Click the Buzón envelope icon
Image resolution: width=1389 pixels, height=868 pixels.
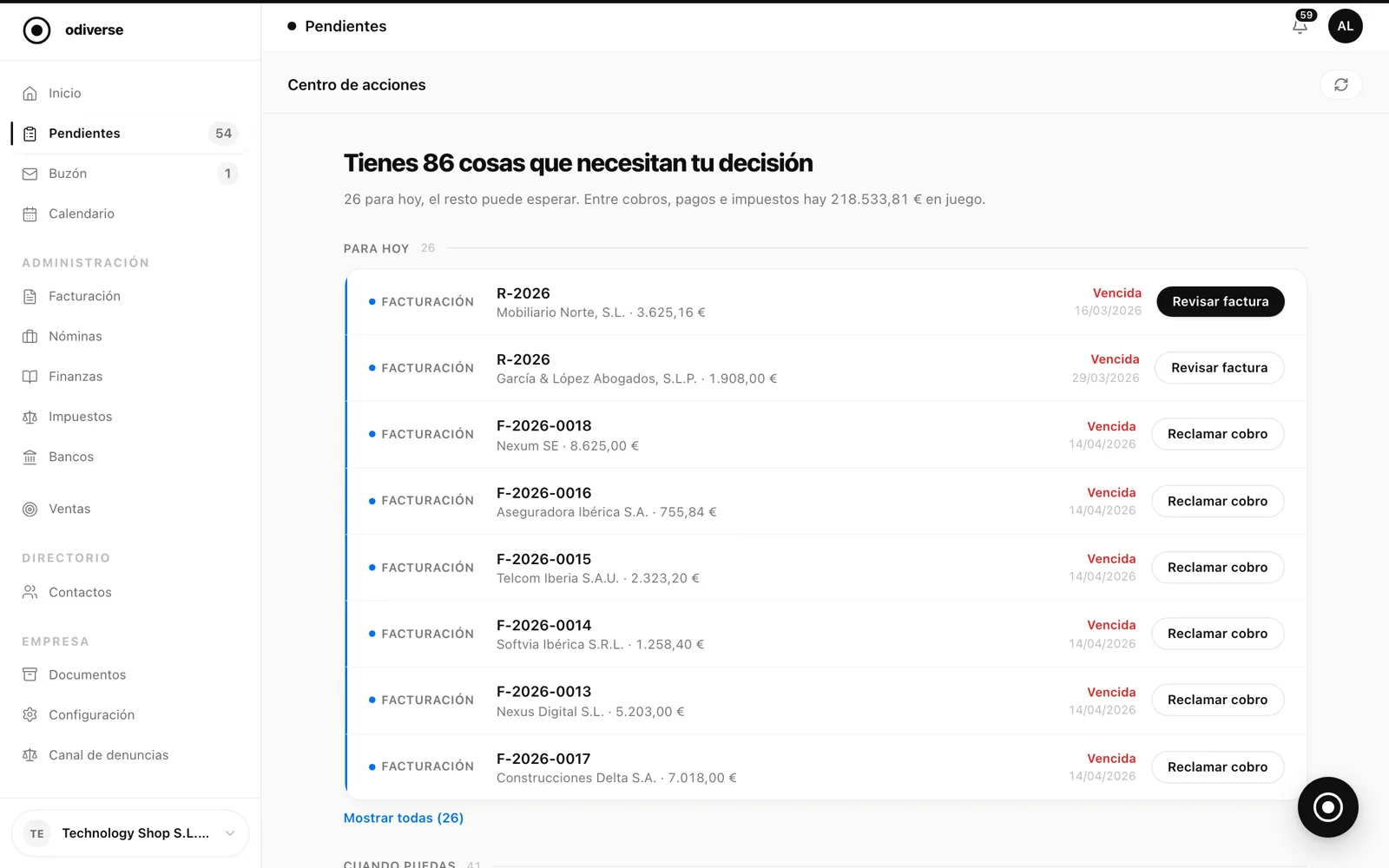coord(30,174)
